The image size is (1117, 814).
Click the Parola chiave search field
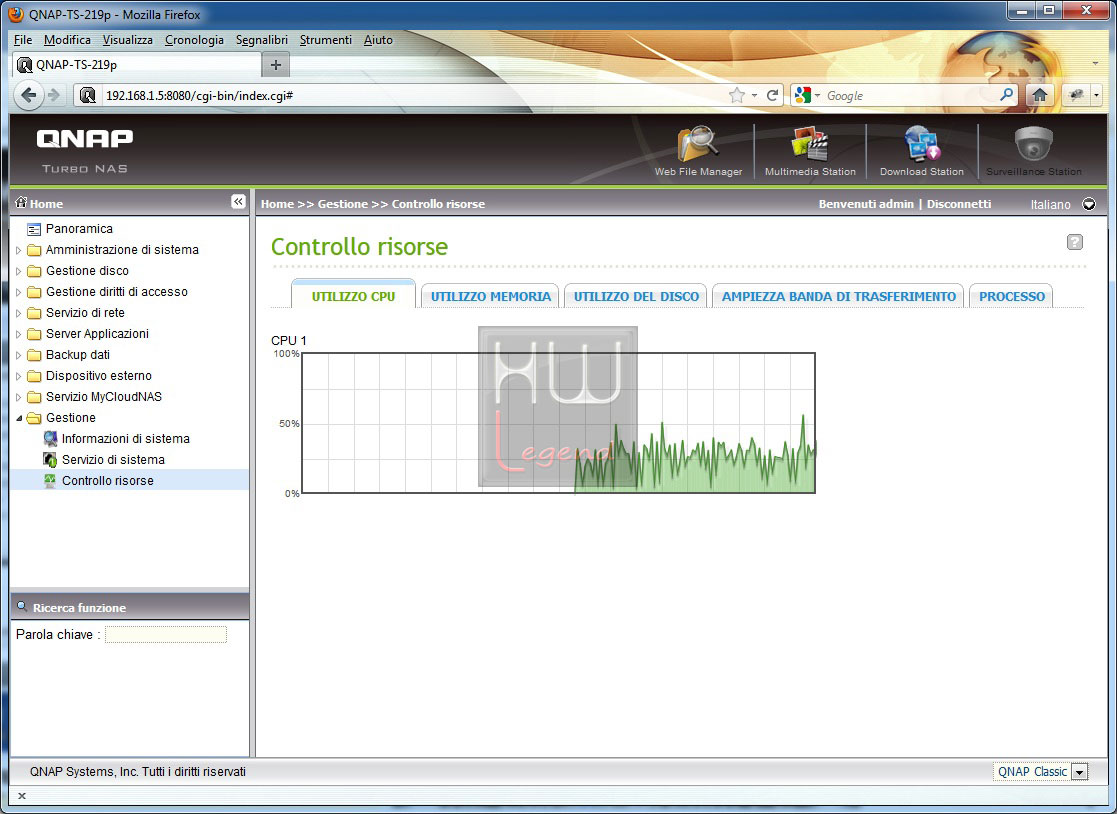166,635
